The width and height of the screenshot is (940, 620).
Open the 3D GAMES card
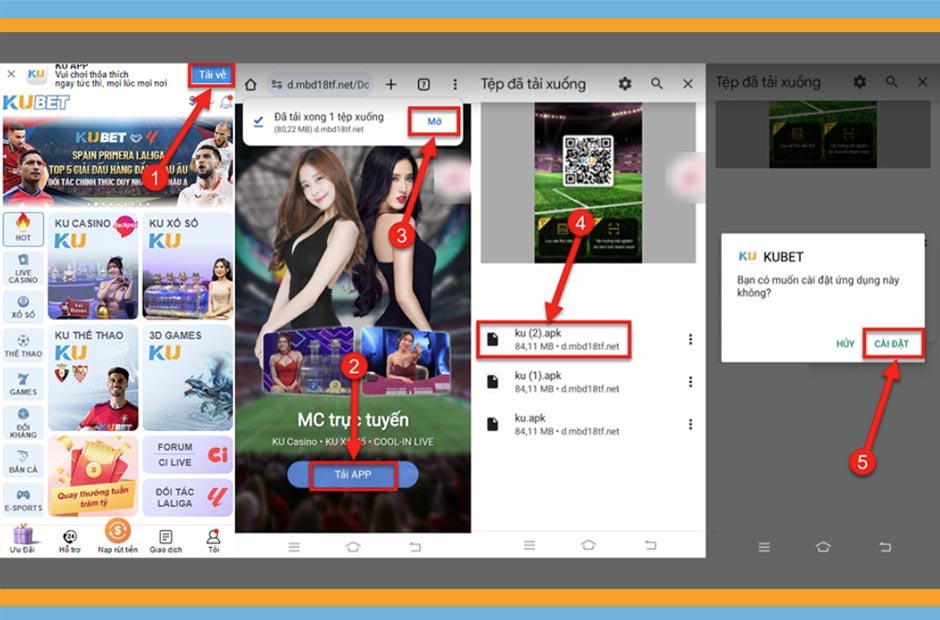188,378
